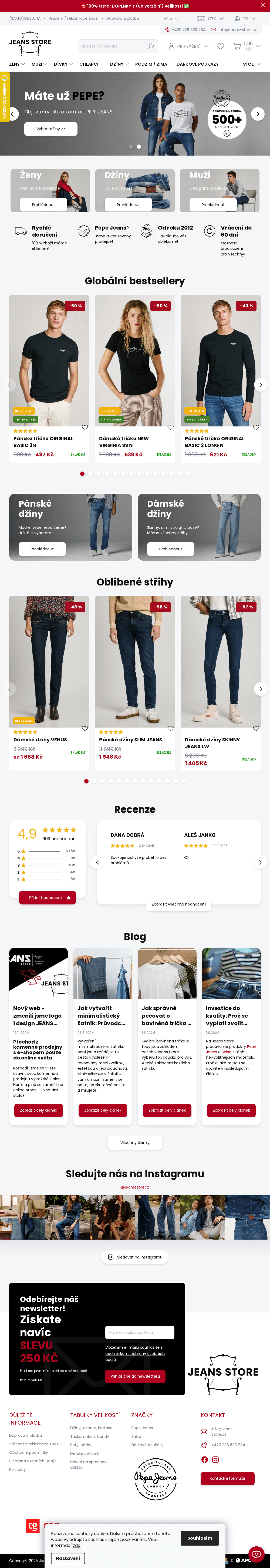The height and width of the screenshot is (1568, 270).
Task: Open the shopping cart icon
Action: 237,46
